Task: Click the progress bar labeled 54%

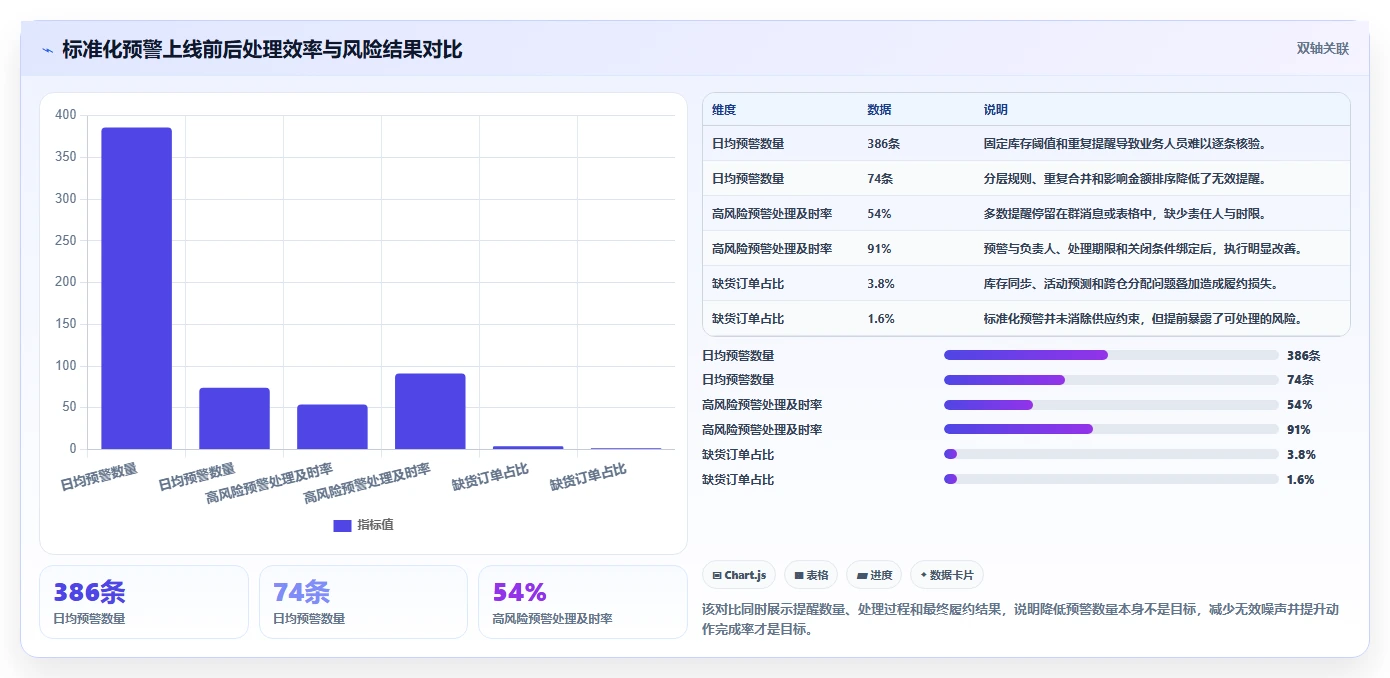Action: tap(1111, 405)
